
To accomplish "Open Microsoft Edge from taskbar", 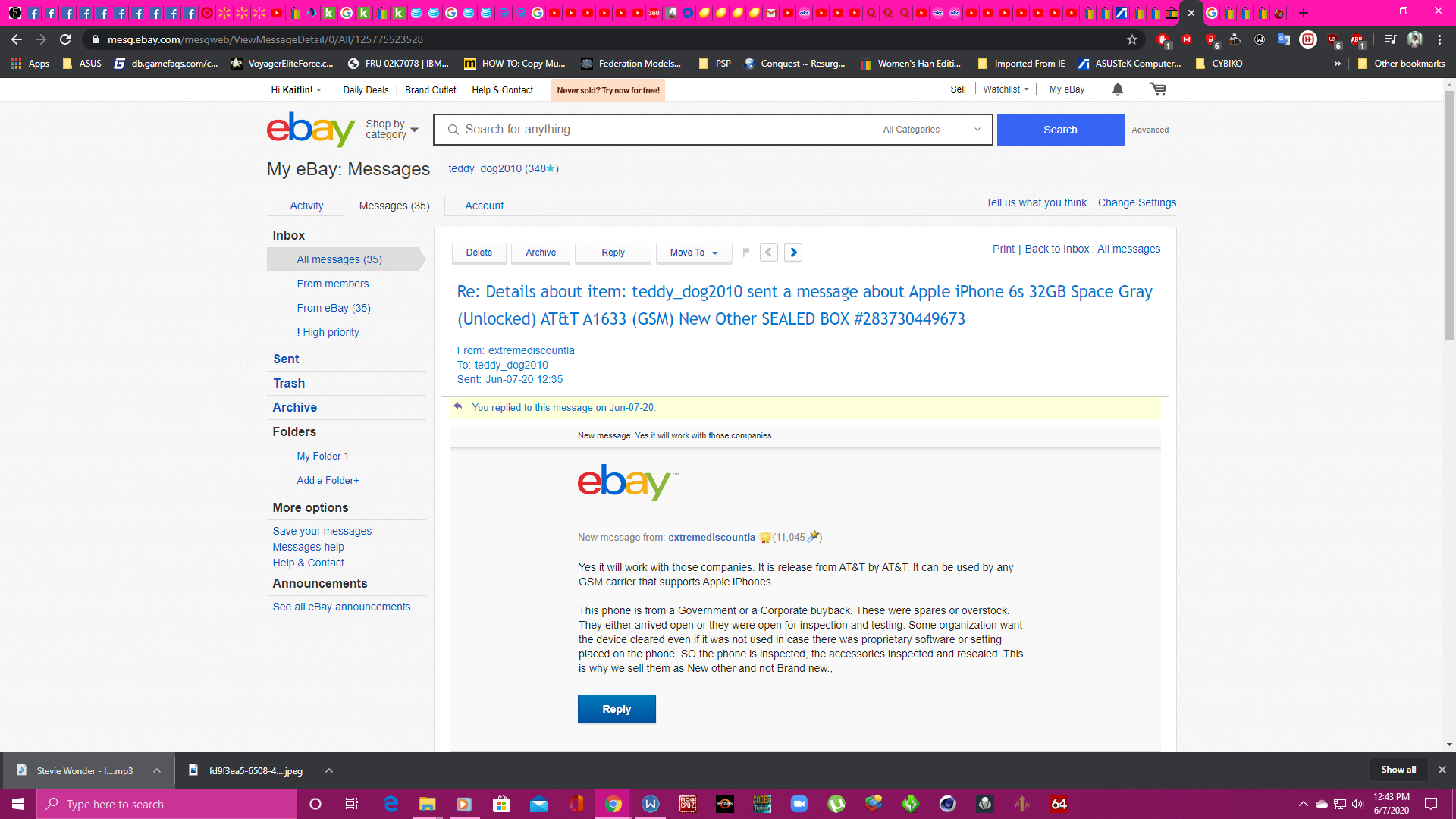I will 391,804.
